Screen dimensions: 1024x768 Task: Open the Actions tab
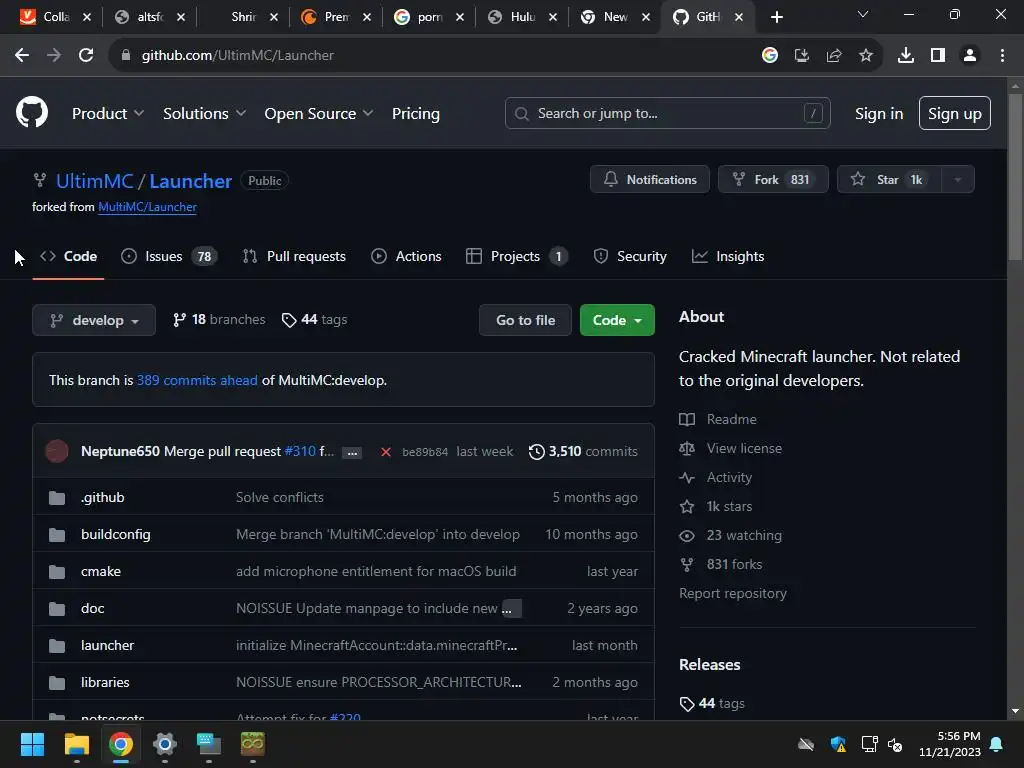406,257
